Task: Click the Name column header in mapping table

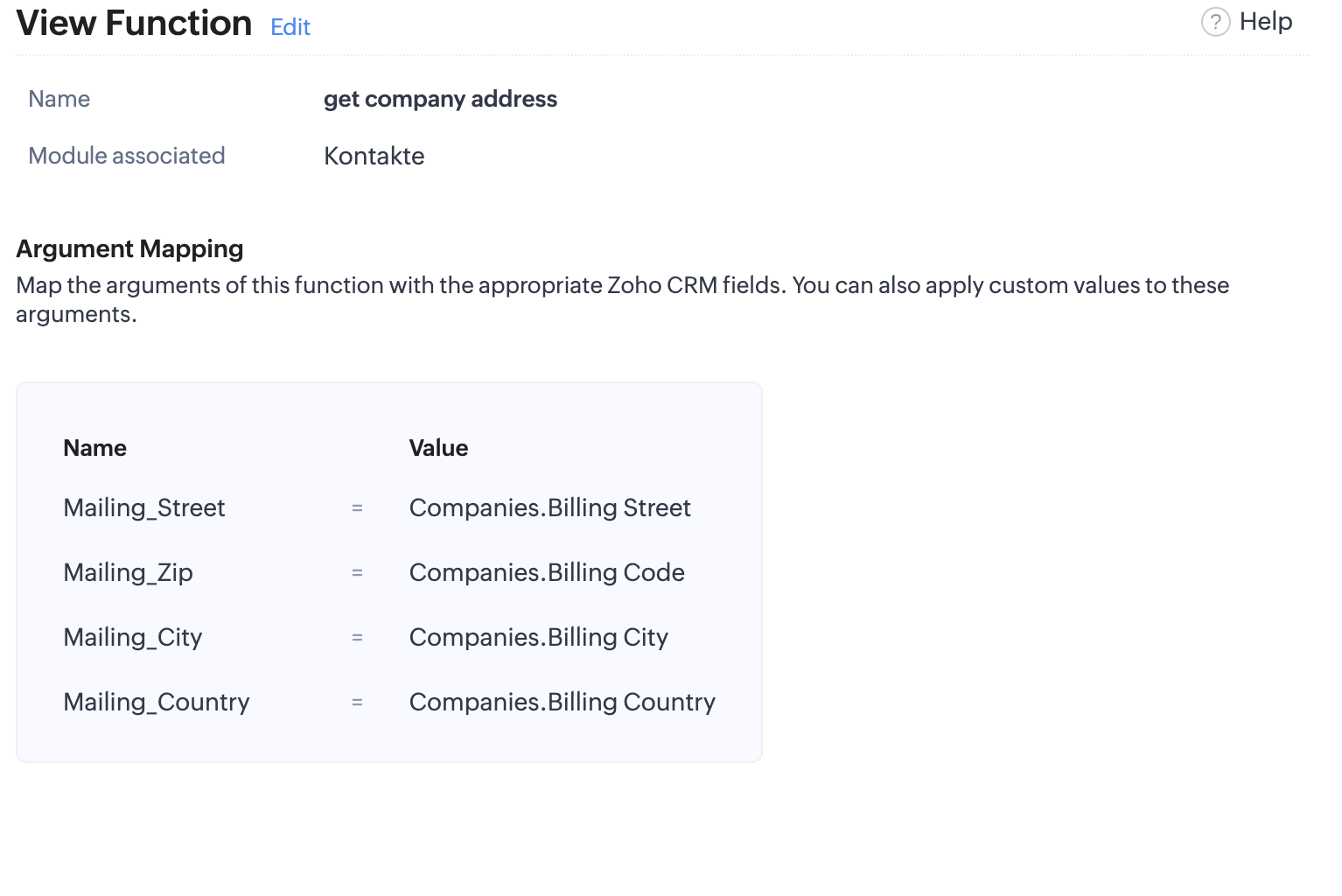Action: point(94,448)
